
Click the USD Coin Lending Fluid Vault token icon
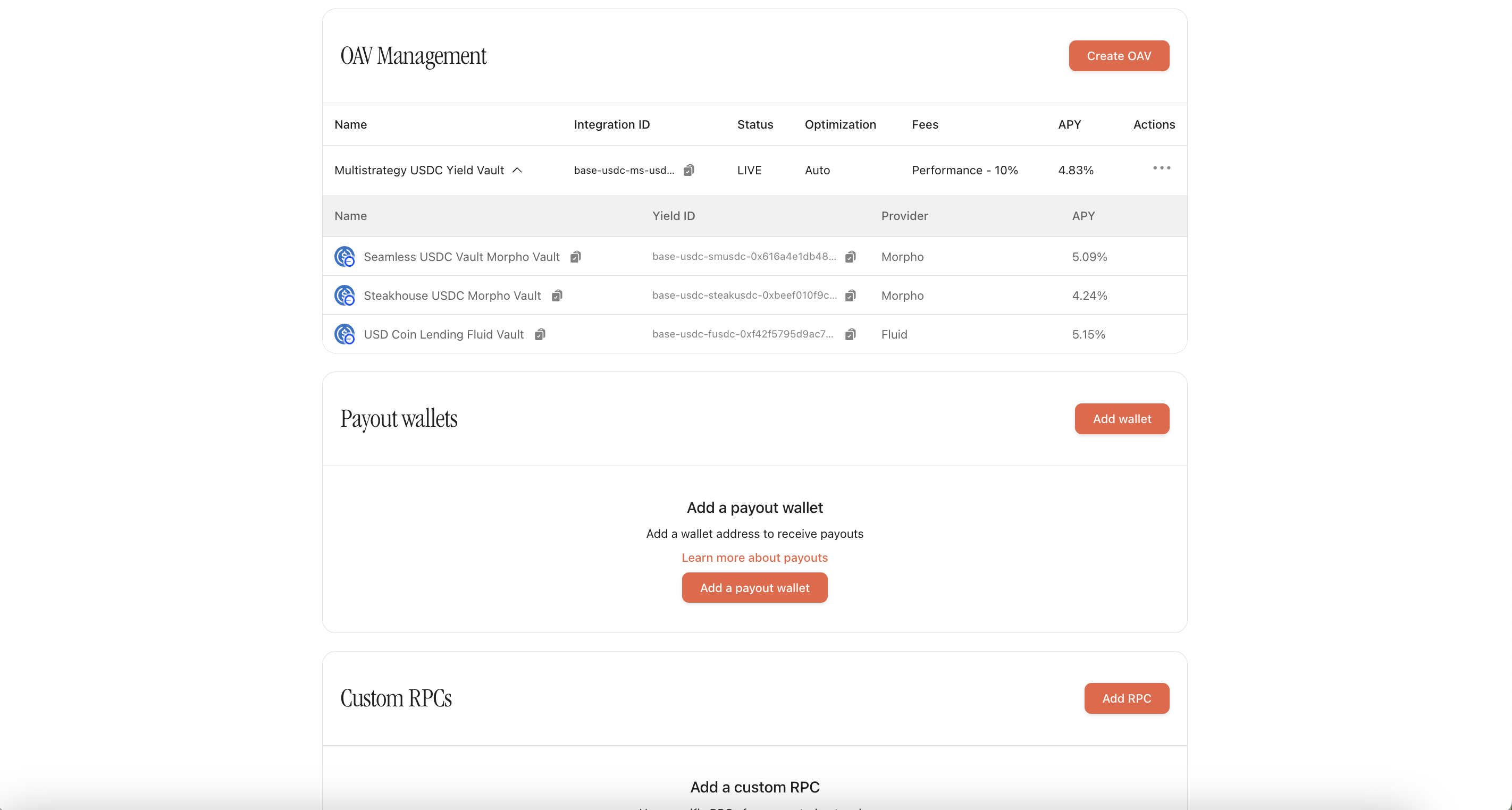tap(345, 334)
